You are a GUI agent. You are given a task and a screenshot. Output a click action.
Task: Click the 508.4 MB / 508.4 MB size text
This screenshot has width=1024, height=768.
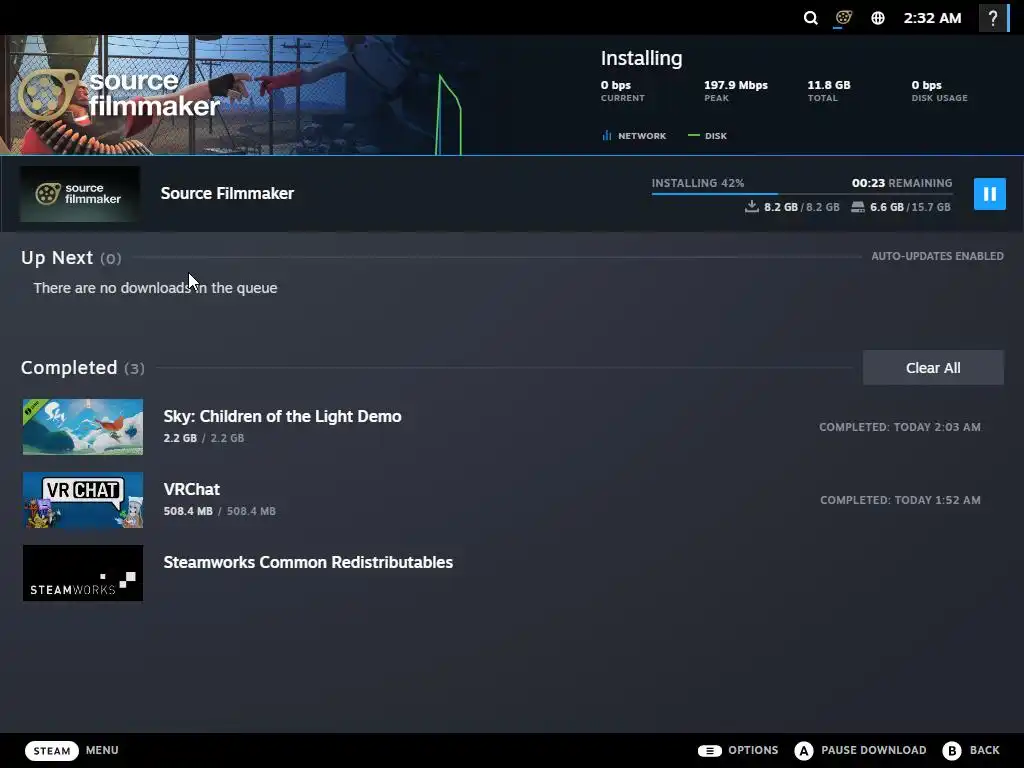(219, 511)
